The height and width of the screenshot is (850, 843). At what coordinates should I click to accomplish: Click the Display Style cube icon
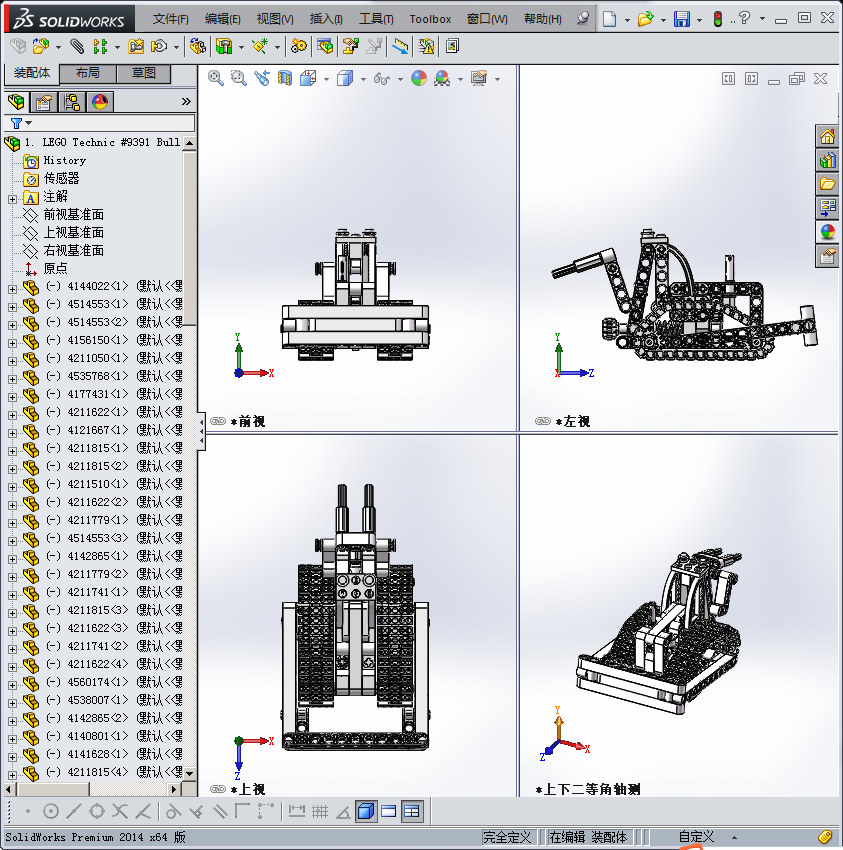[345, 78]
